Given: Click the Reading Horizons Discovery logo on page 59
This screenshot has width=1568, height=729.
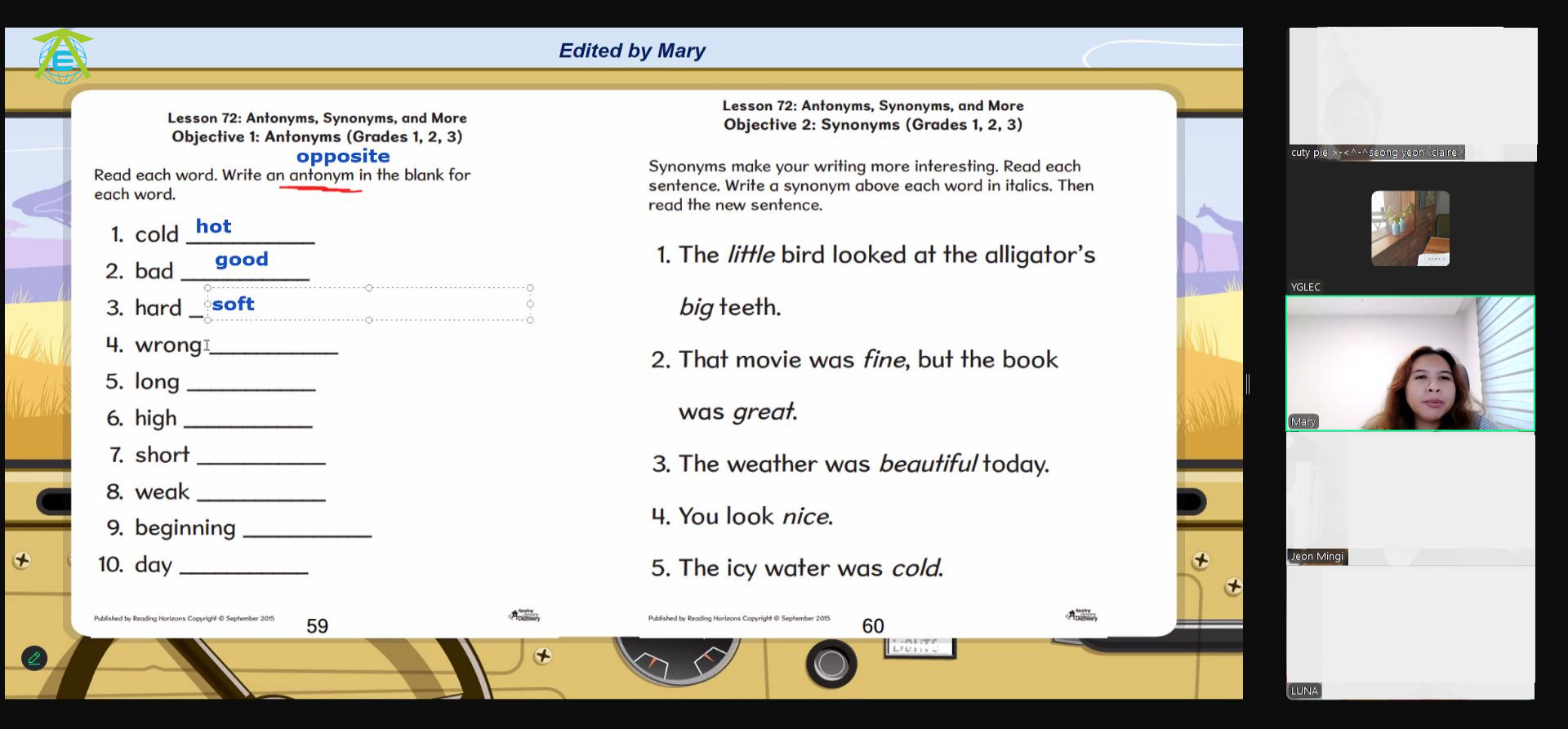Looking at the screenshot, I should click(x=525, y=615).
